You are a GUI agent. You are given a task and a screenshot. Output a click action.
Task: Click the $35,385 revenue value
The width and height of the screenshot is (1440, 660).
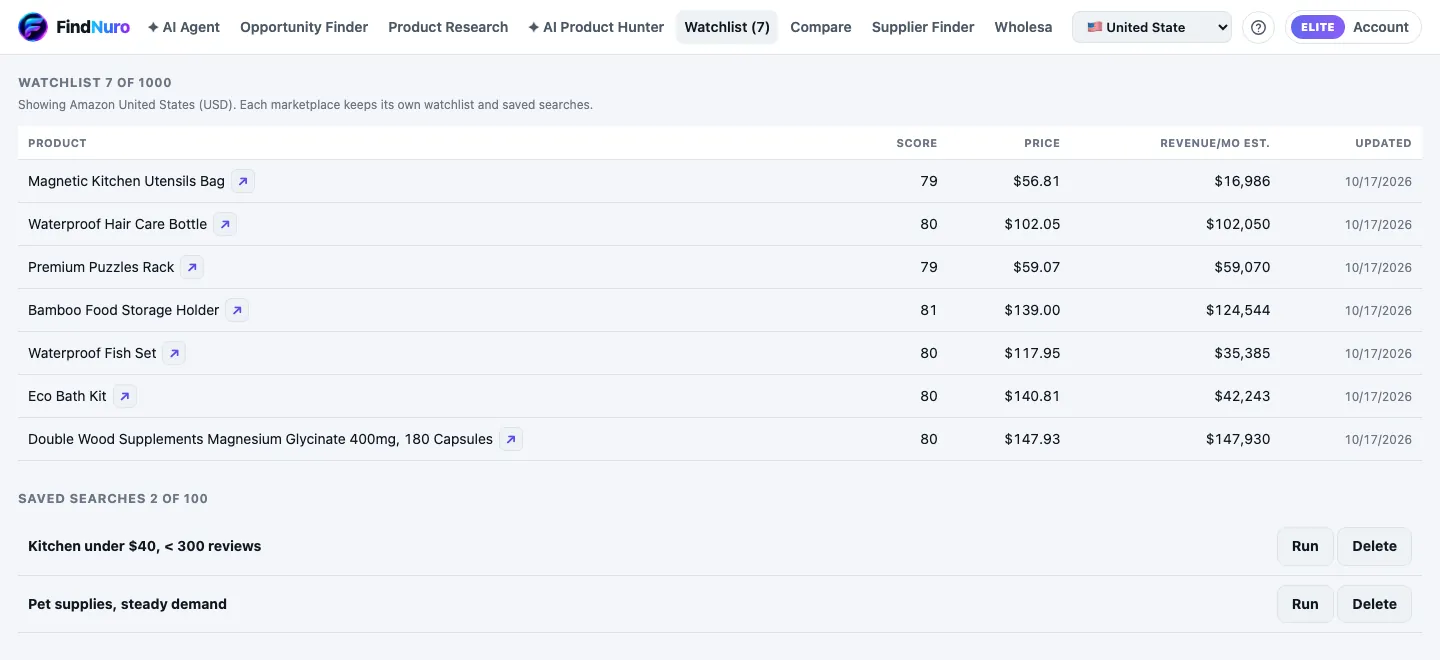(x=1242, y=353)
